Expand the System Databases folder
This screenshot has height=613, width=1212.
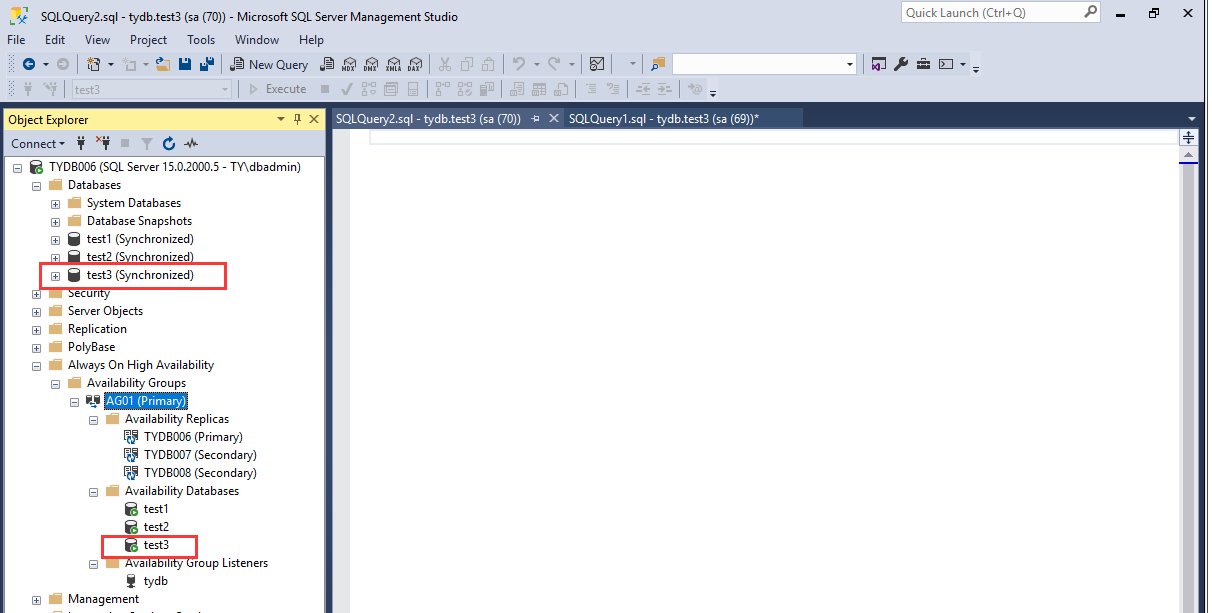56,204
